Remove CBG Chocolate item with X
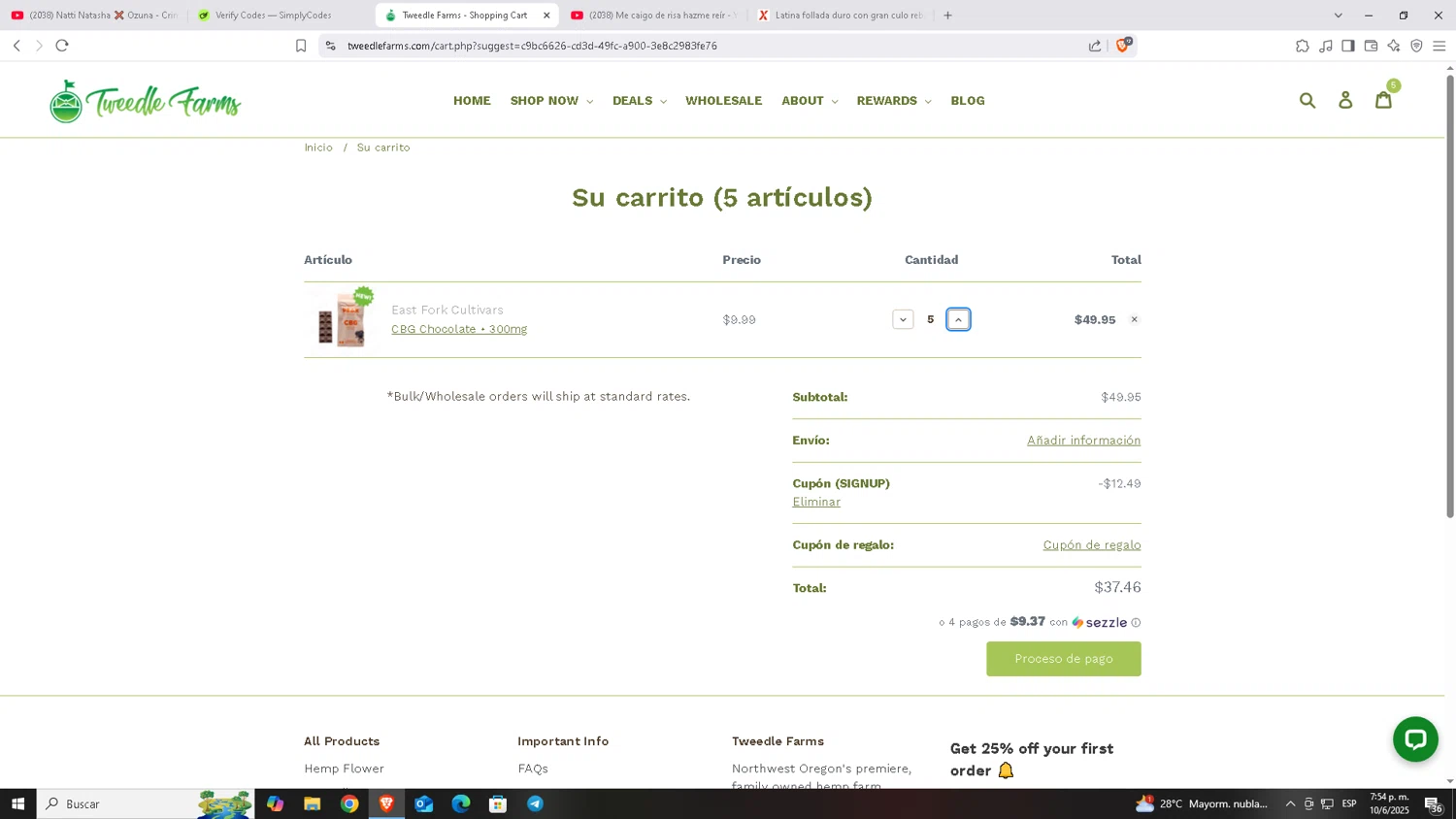 point(1134,319)
